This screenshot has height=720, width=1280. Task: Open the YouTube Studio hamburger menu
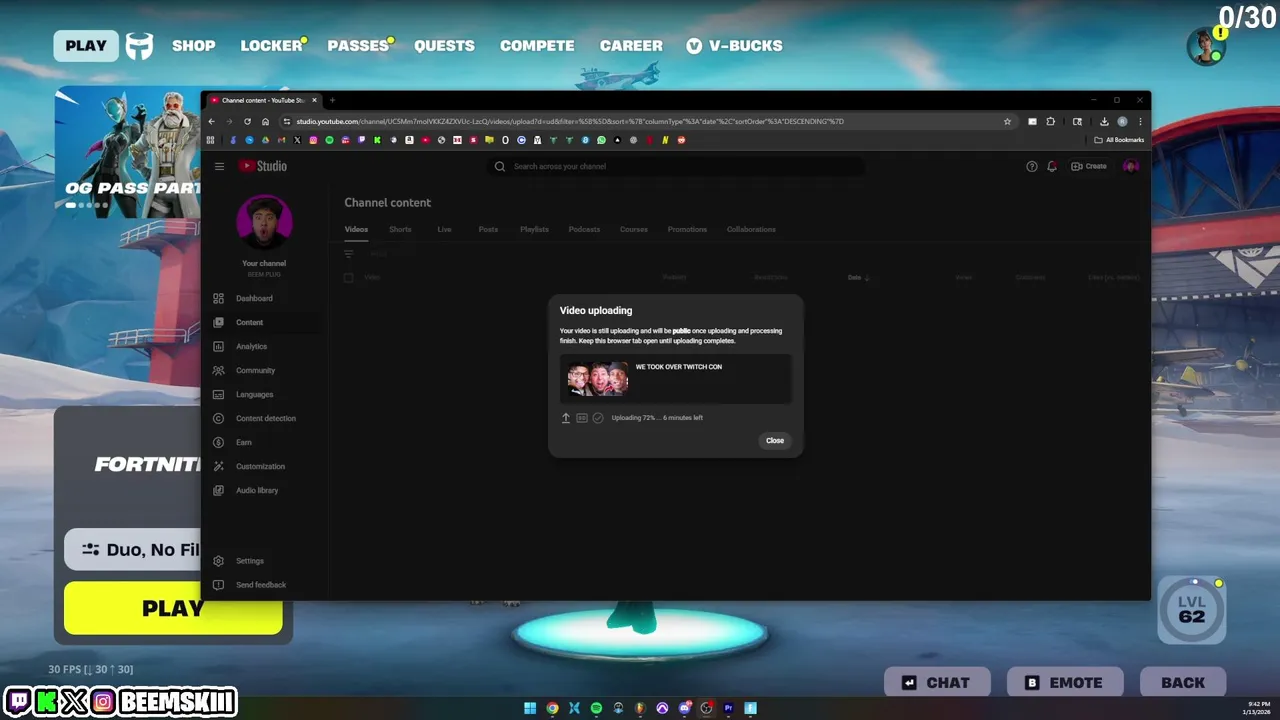coord(219,166)
